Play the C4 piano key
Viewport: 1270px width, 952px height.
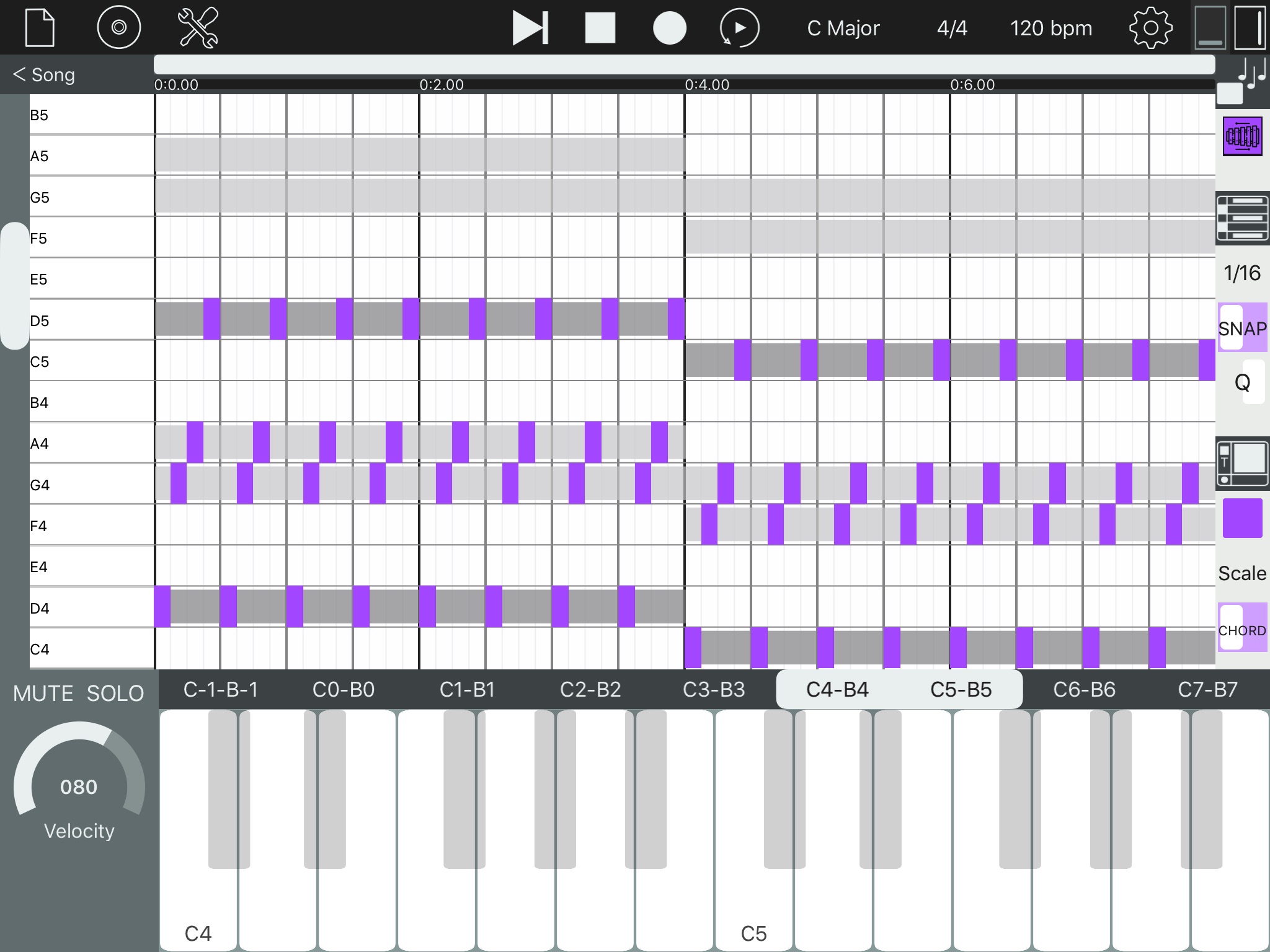(x=198, y=905)
